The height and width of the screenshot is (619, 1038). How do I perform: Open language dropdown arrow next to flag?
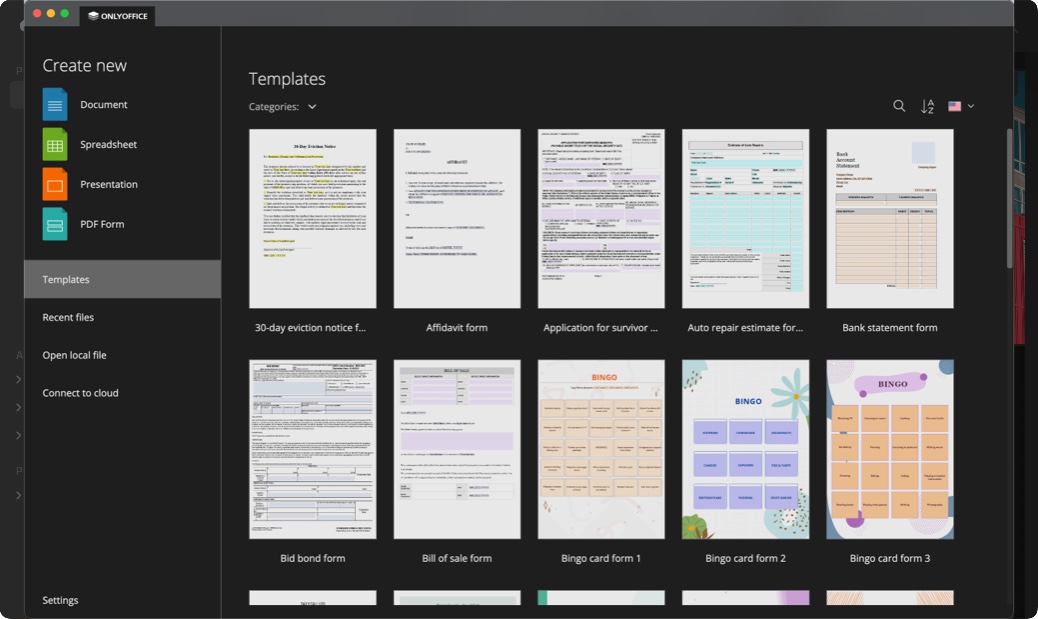point(970,106)
